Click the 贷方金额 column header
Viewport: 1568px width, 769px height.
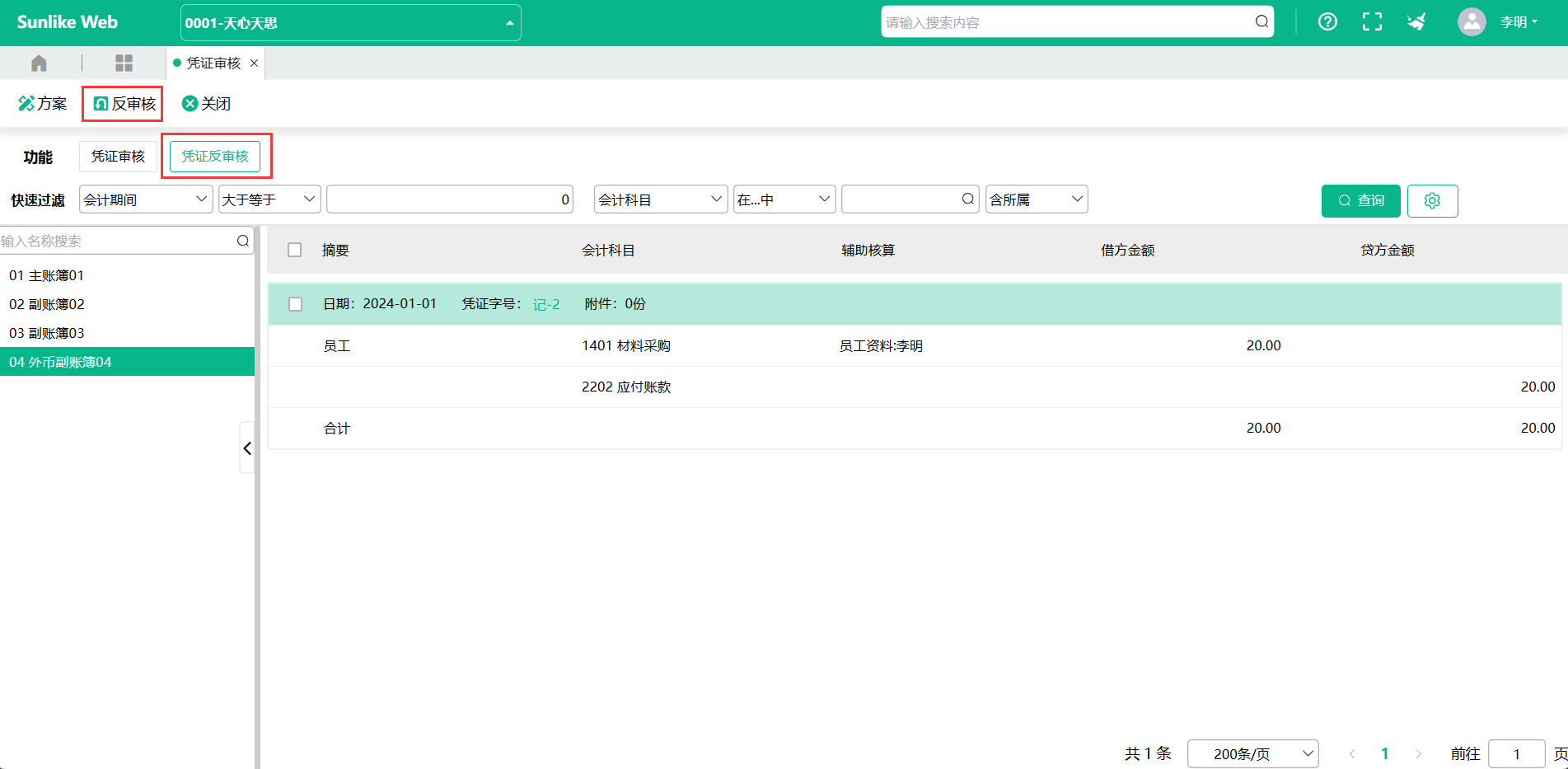pyautogui.click(x=1388, y=250)
